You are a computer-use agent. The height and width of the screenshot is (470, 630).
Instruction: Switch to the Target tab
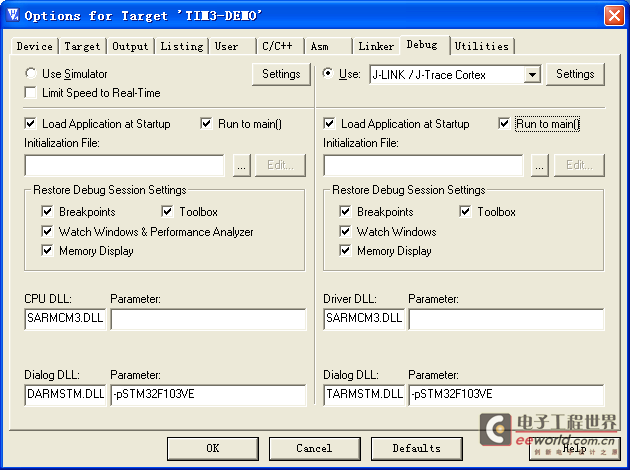82,46
